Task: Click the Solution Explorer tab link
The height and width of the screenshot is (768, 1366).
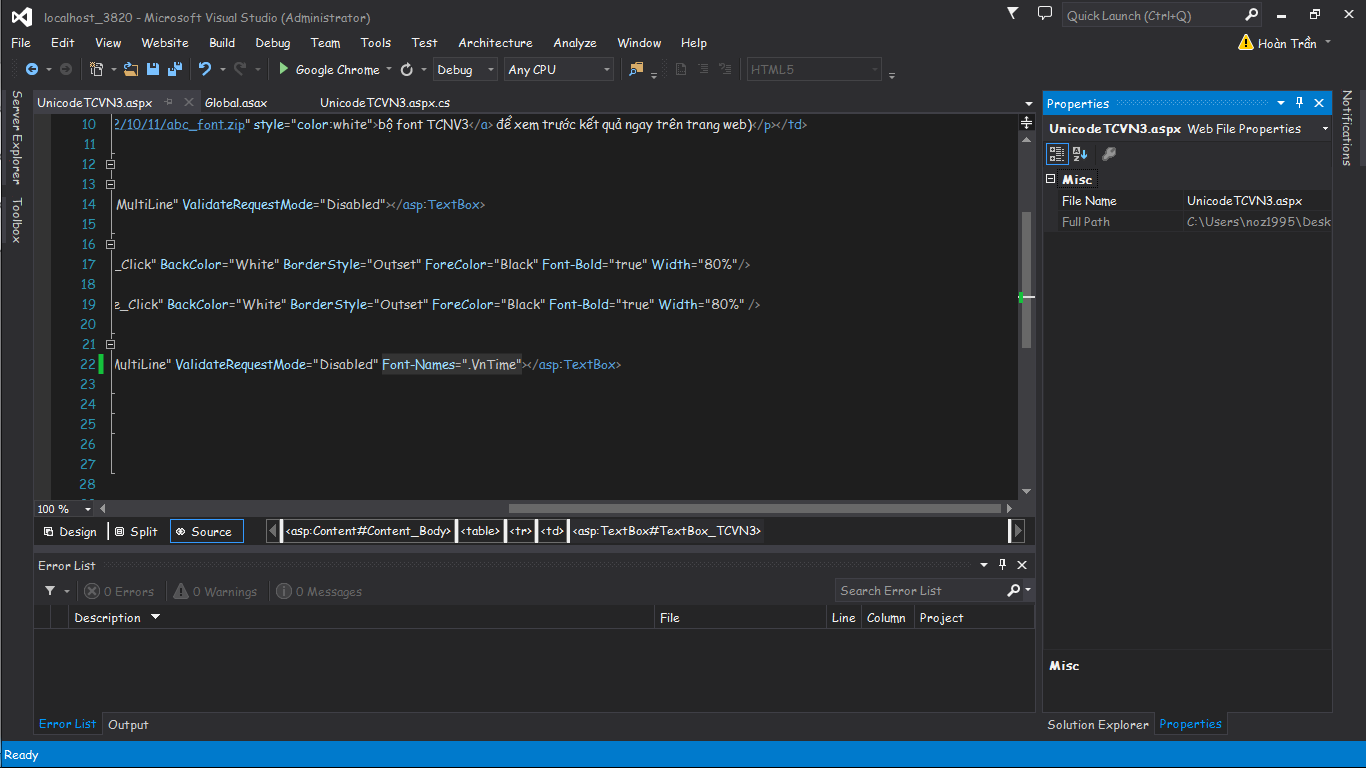Action: pyautogui.click(x=1097, y=724)
